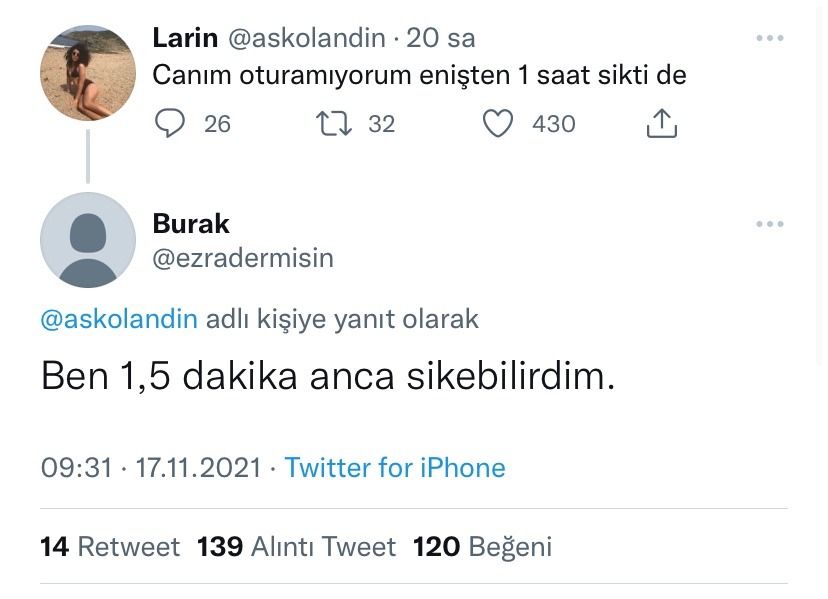Tap the share icon on Larin's tweet
828x599 pixels.
point(661,123)
